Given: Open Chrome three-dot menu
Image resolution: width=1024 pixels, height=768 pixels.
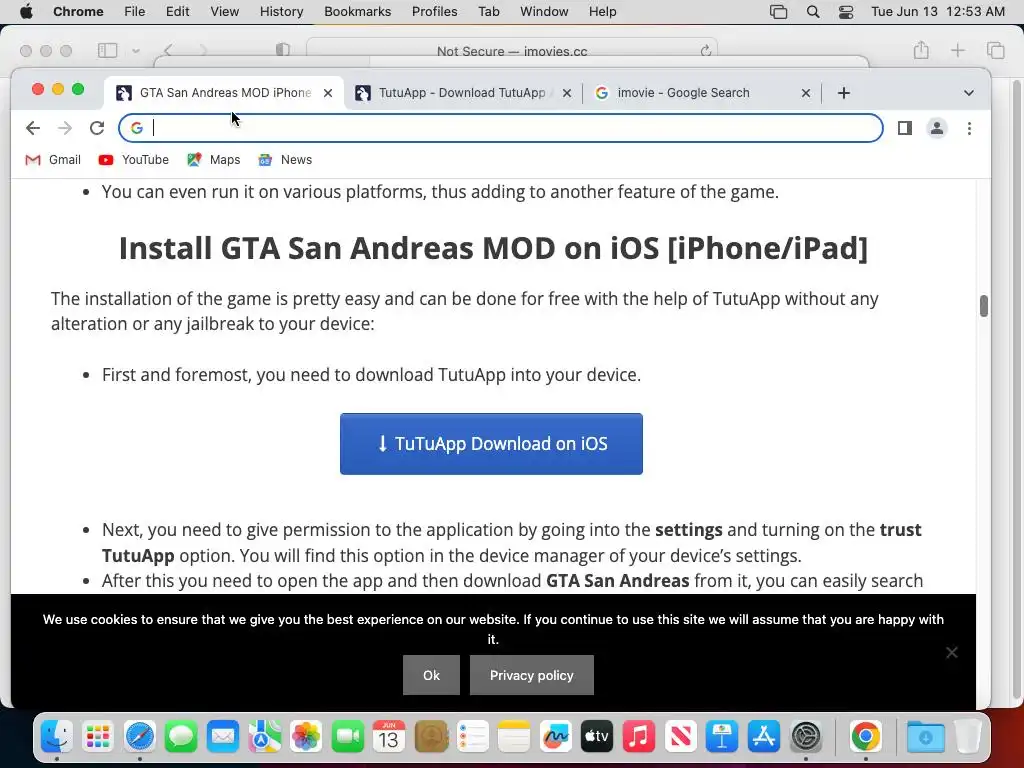Looking at the screenshot, I should [x=969, y=128].
